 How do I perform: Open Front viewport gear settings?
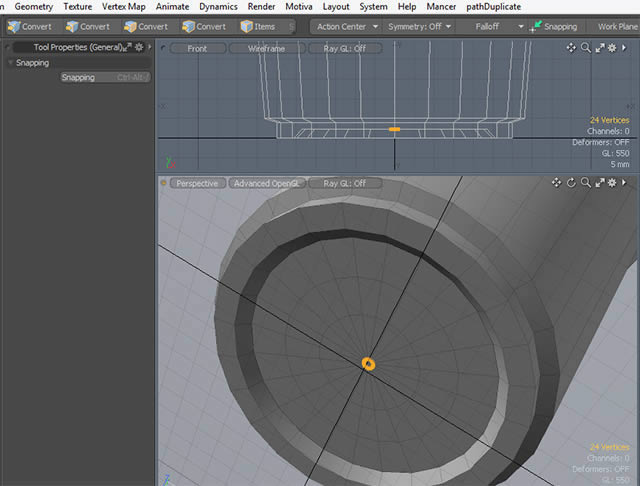[612, 48]
